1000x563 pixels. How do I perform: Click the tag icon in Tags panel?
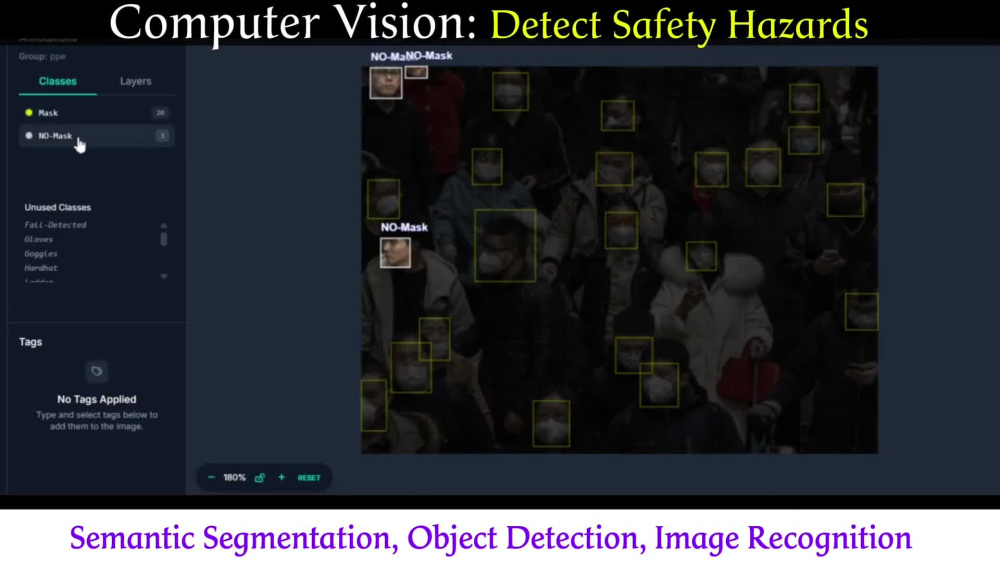point(96,371)
